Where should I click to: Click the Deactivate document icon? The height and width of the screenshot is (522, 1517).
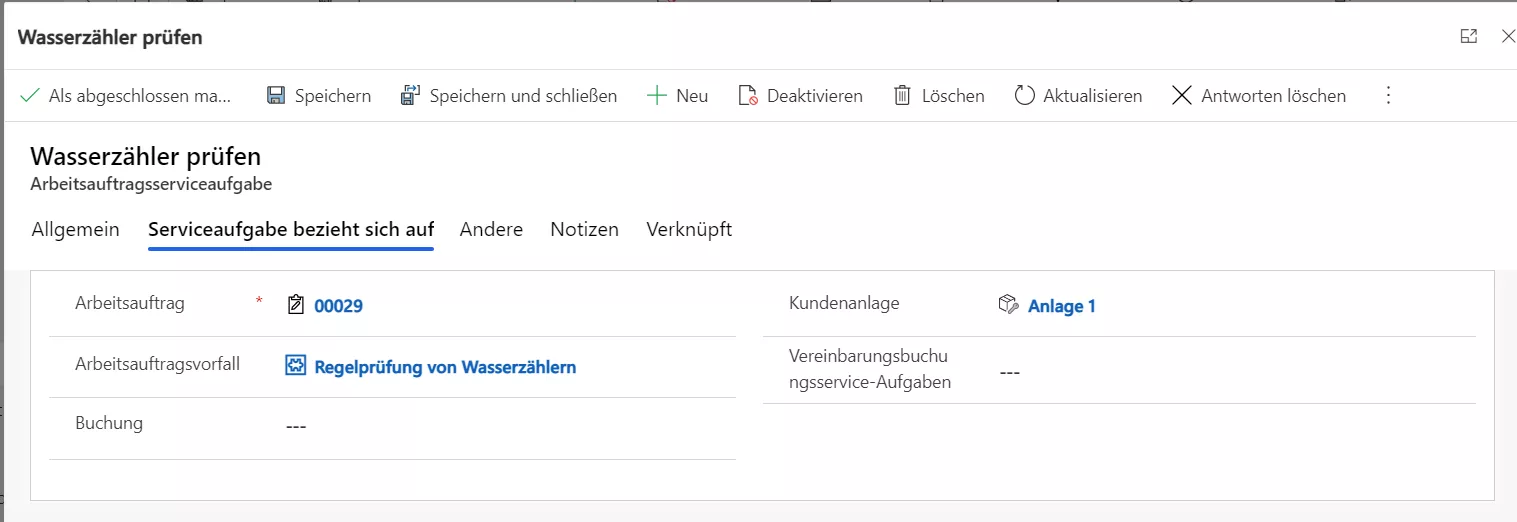tap(748, 96)
